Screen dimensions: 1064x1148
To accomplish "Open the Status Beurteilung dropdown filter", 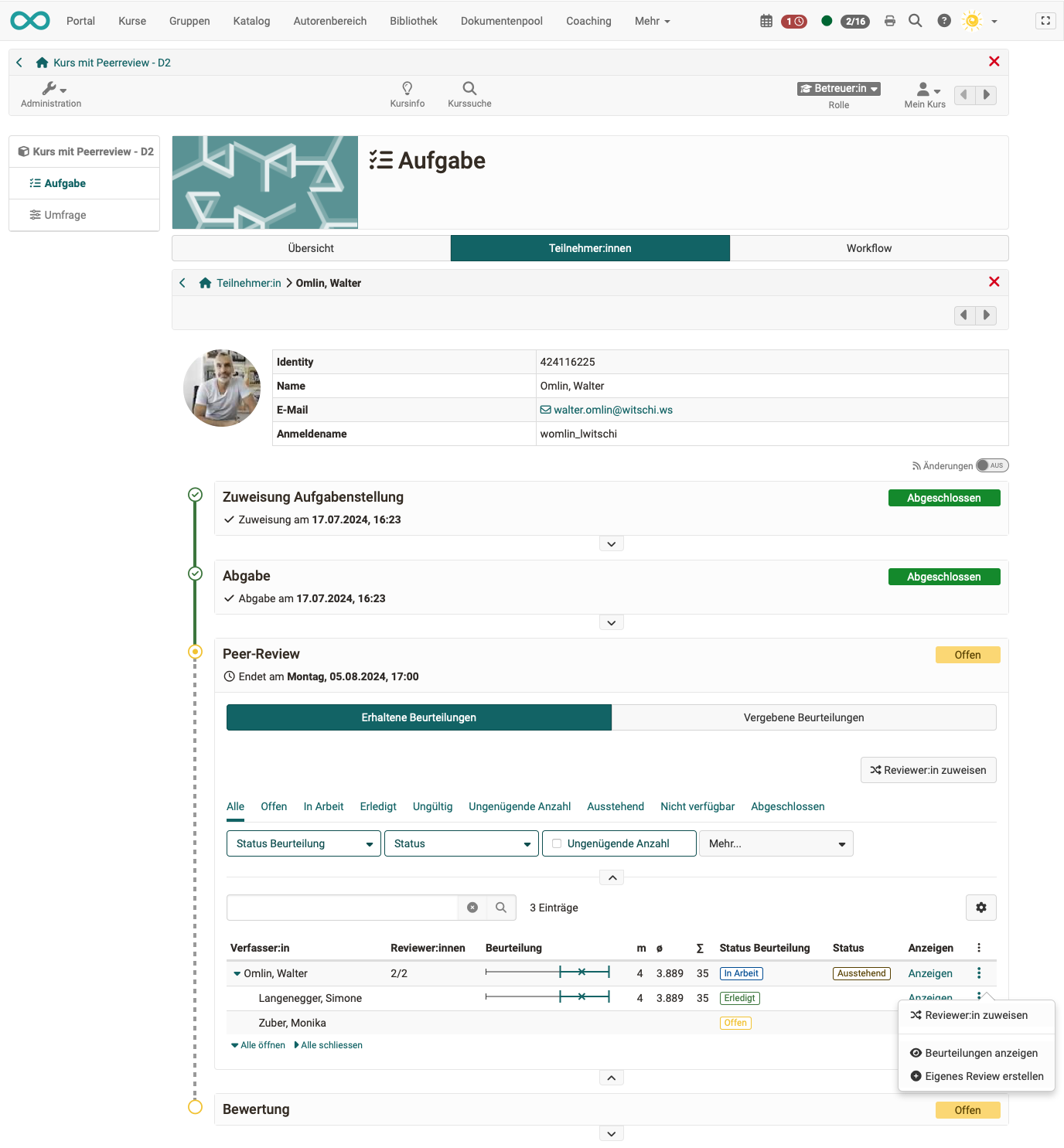I will point(304,843).
